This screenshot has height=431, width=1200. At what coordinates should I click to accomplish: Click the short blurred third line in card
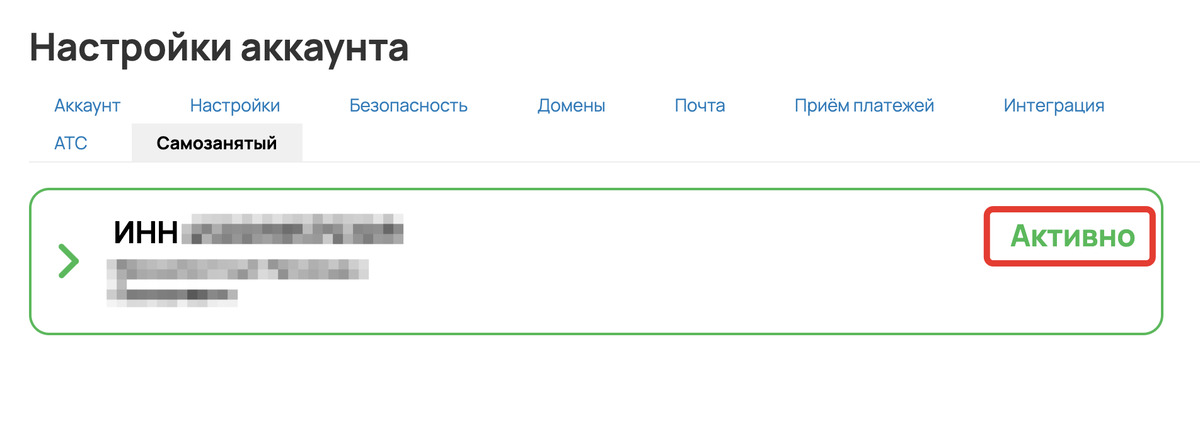172,294
